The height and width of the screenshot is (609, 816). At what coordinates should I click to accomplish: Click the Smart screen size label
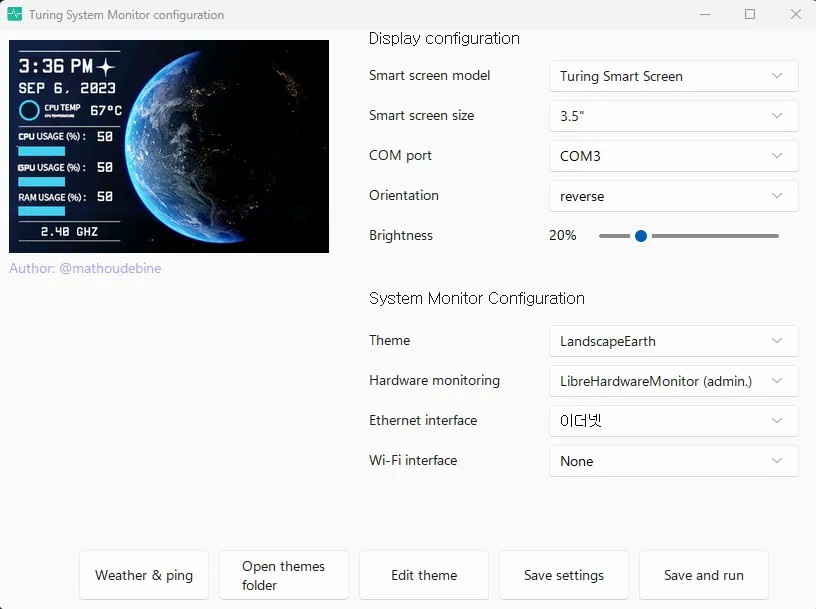422,116
